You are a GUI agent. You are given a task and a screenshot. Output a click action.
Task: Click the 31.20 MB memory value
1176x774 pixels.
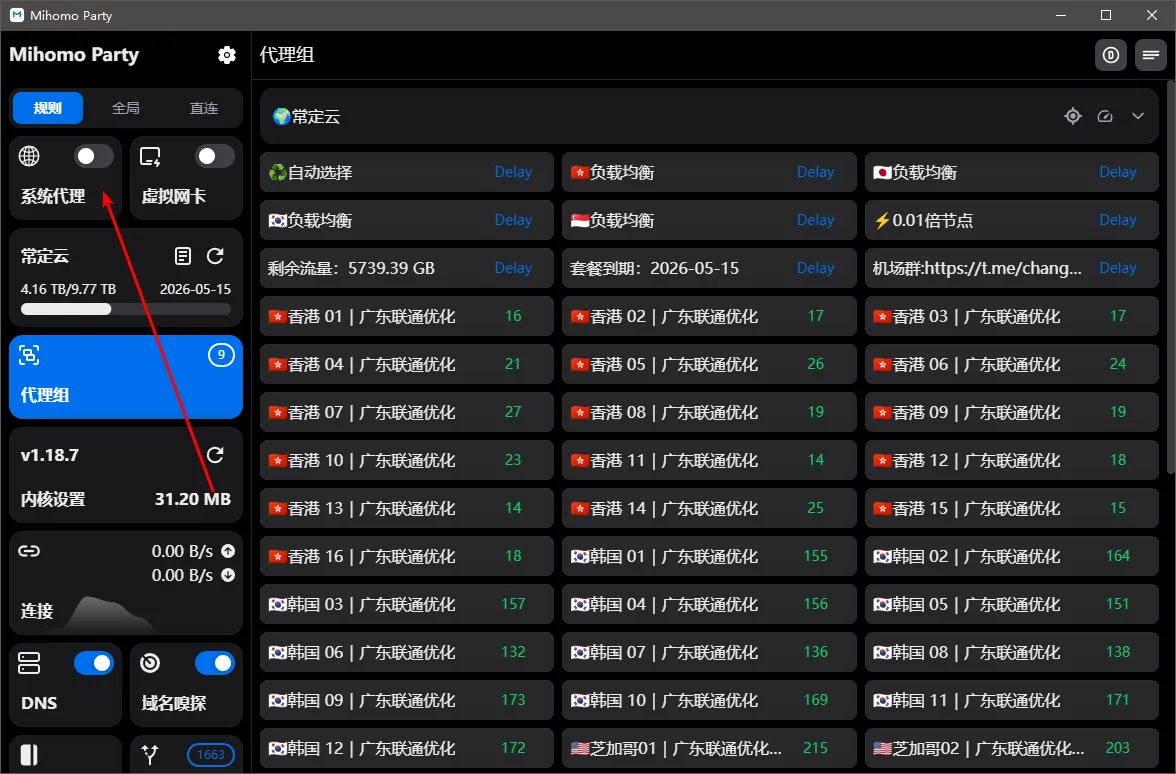pyautogui.click(x=193, y=499)
